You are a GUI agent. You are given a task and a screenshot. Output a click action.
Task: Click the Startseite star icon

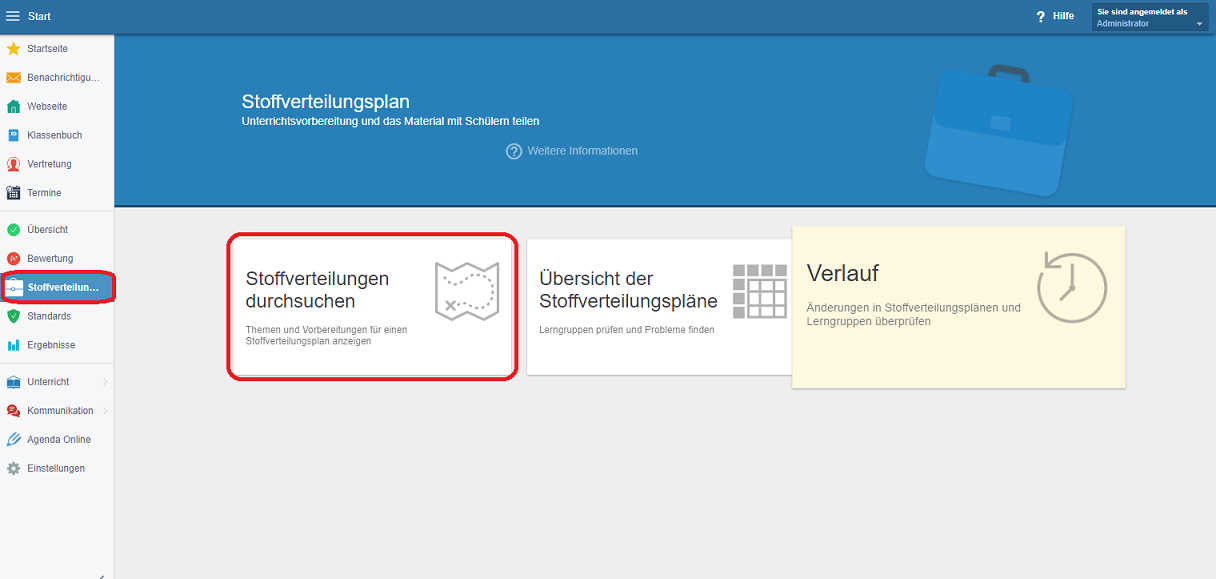13,49
